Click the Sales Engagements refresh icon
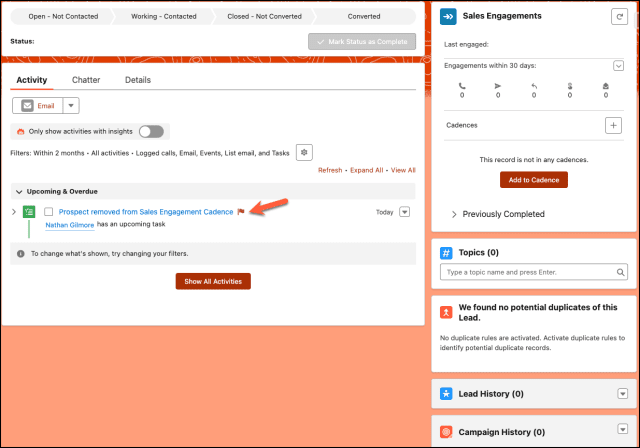 pos(617,18)
